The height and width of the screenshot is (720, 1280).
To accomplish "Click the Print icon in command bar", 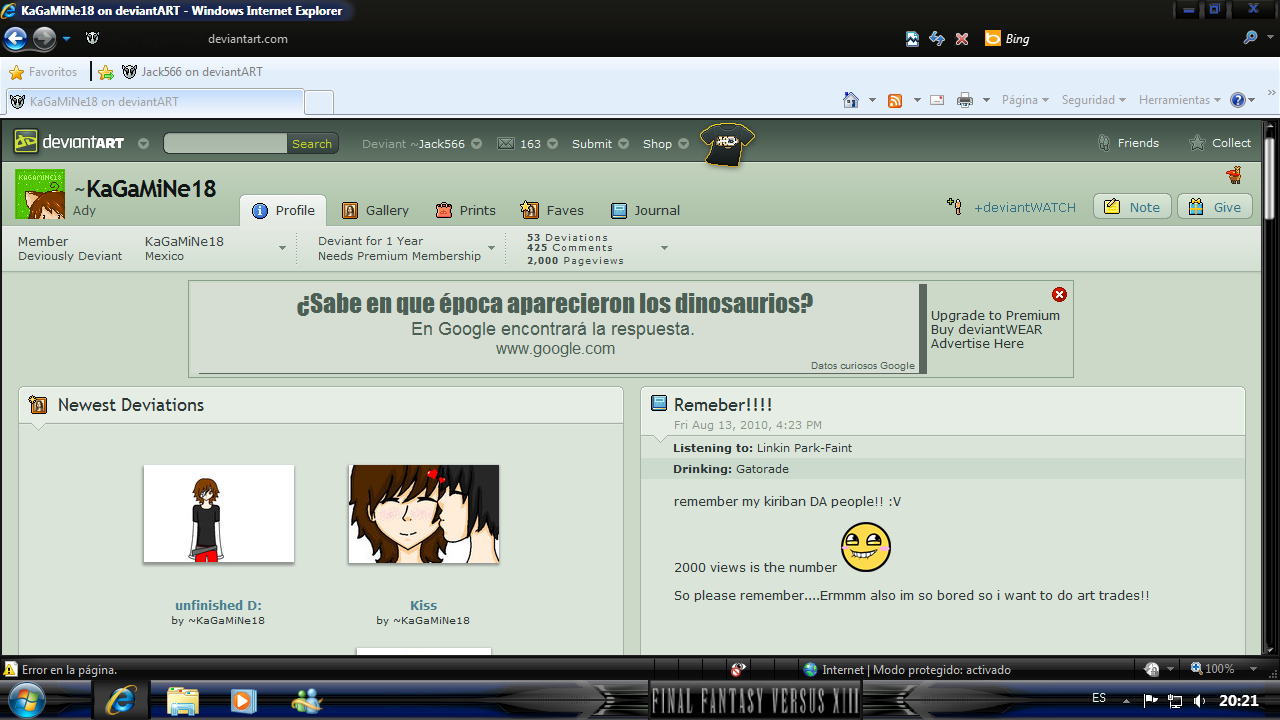I will click(965, 100).
